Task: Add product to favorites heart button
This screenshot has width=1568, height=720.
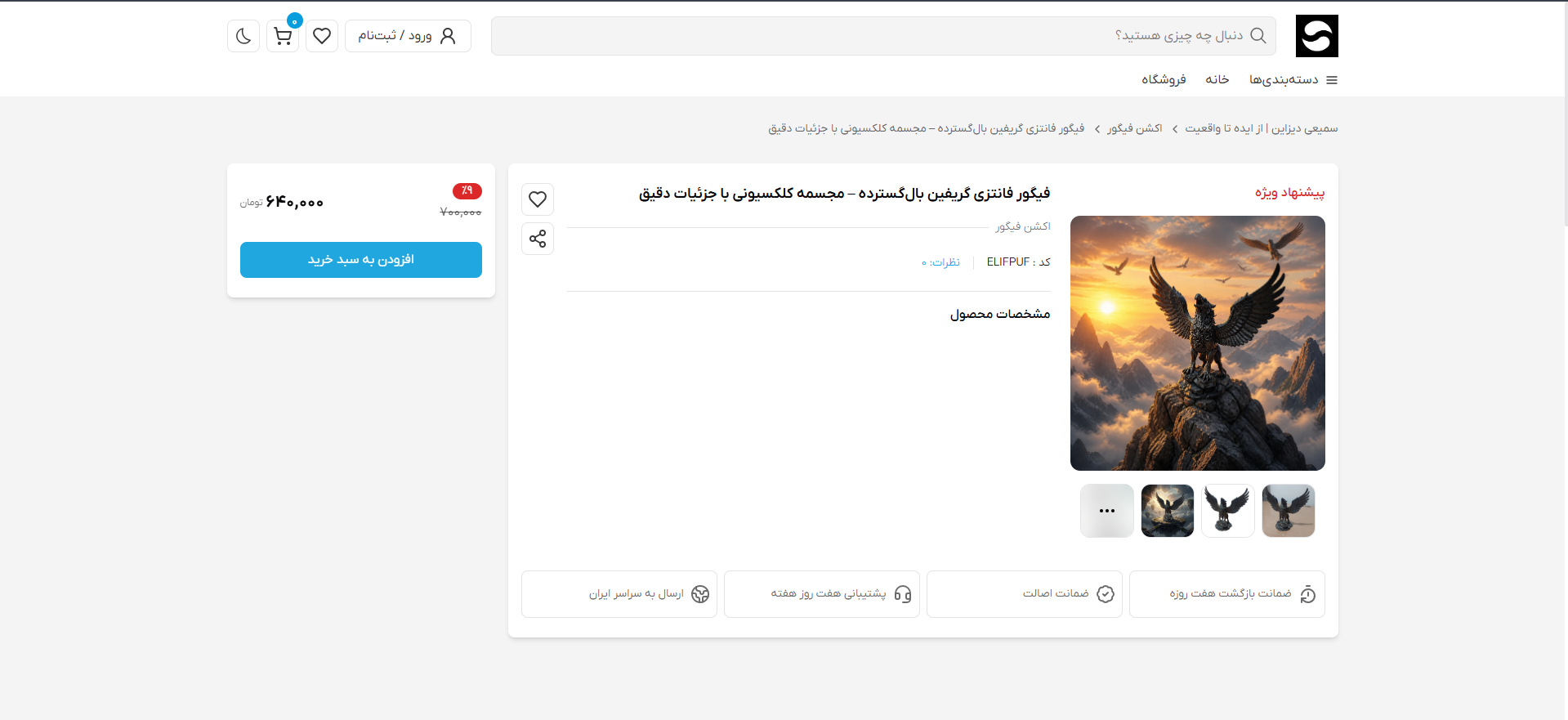Action: (x=538, y=199)
